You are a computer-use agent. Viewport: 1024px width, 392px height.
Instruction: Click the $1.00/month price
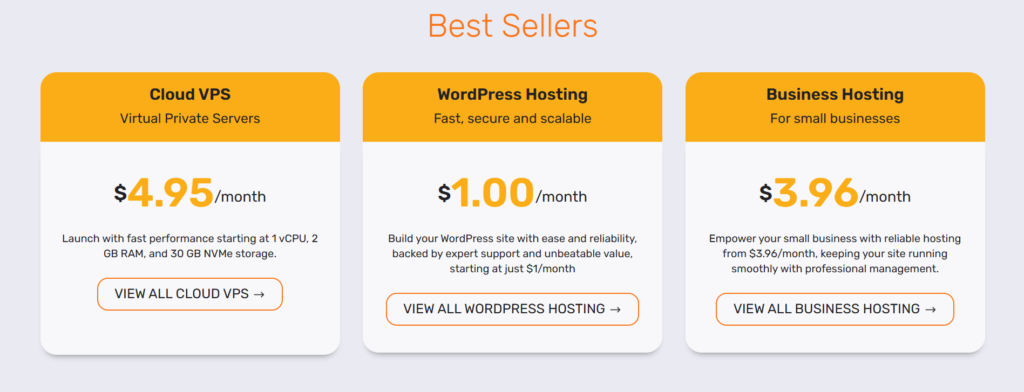513,193
